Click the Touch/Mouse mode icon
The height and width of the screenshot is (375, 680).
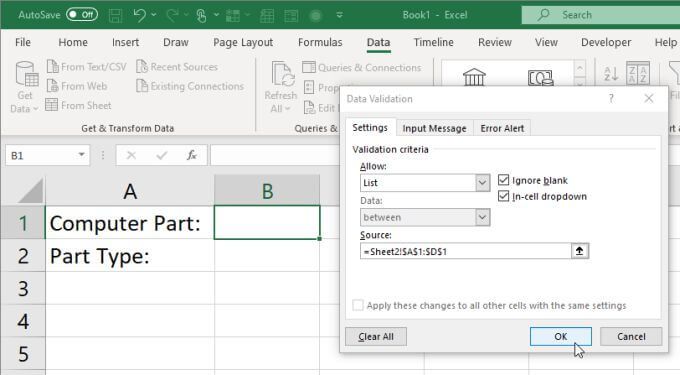tap(201, 16)
